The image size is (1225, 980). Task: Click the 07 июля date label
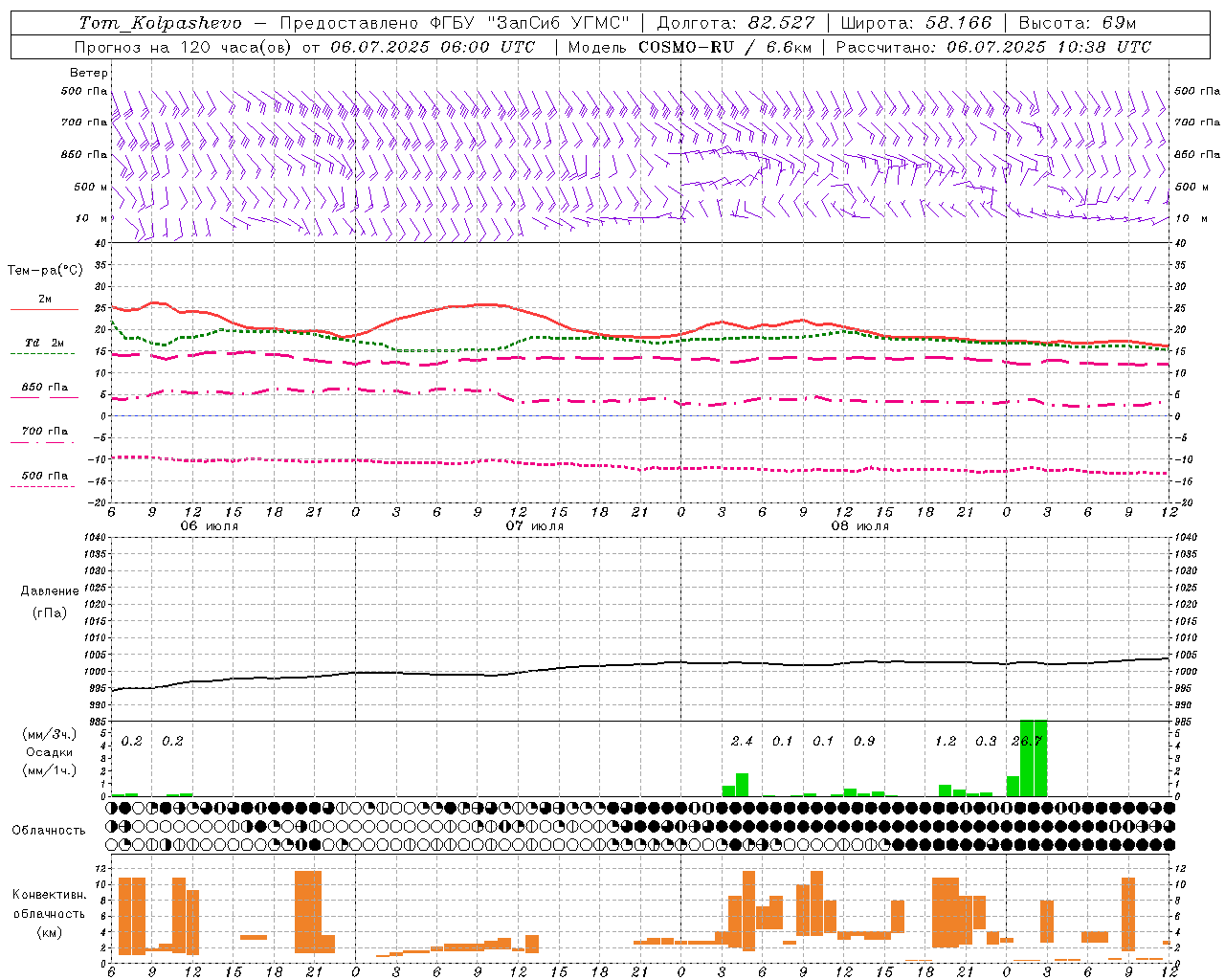(535, 526)
